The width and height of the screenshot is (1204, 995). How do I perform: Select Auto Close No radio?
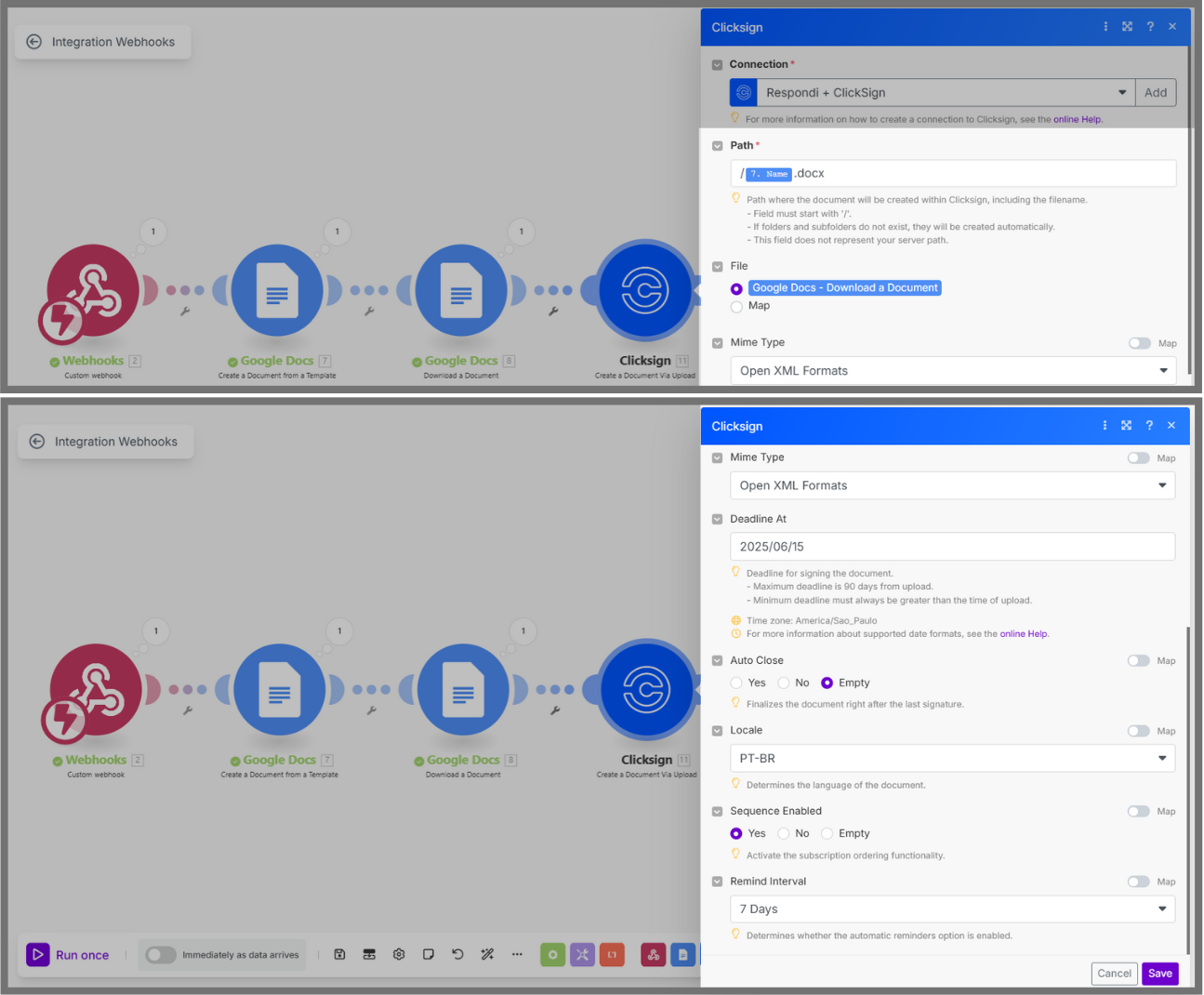click(784, 683)
